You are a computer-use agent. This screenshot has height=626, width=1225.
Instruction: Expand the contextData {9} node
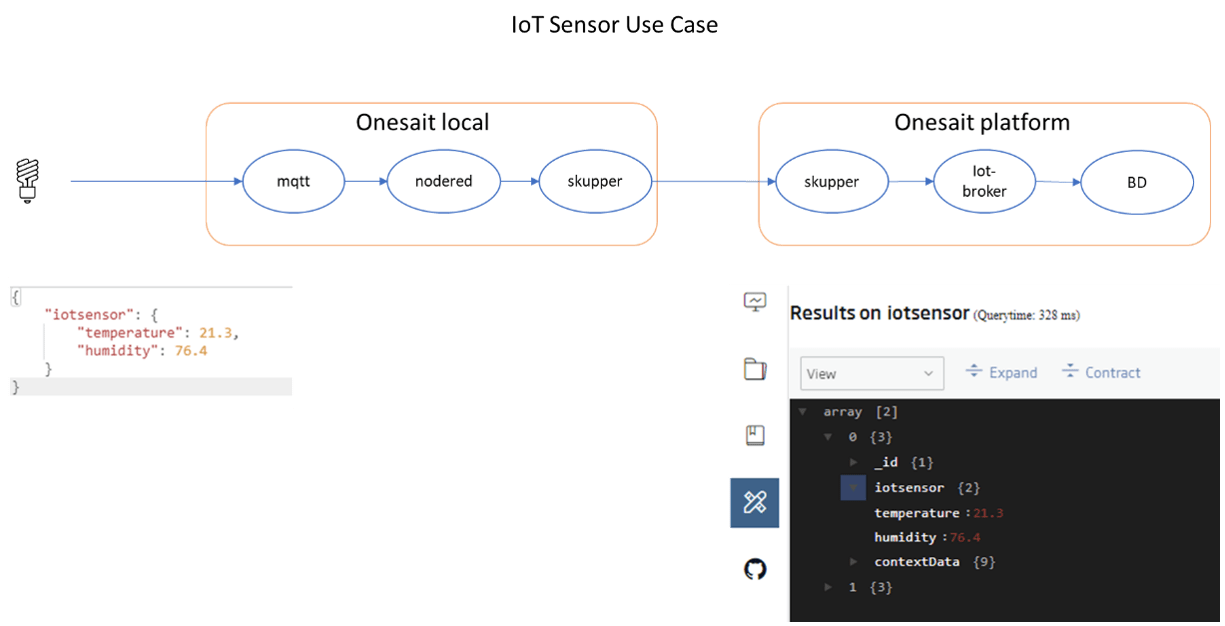pos(853,562)
